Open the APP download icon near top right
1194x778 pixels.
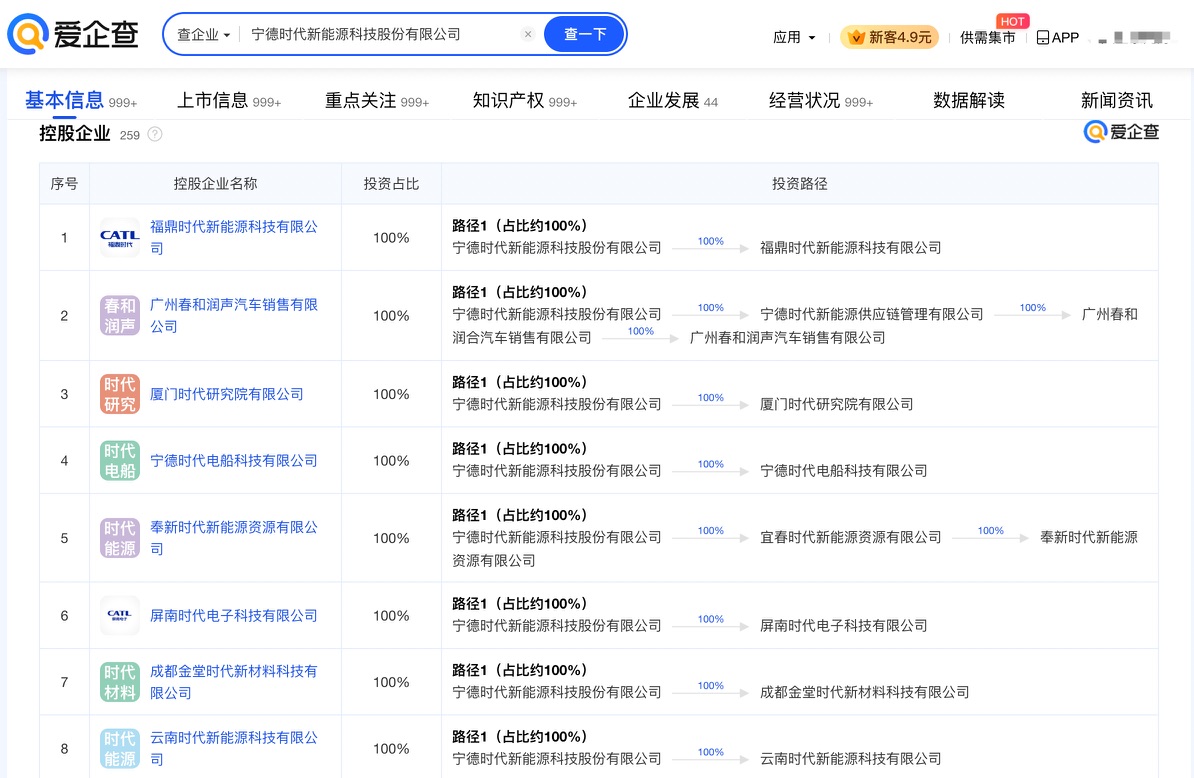pyautogui.click(x=1041, y=37)
